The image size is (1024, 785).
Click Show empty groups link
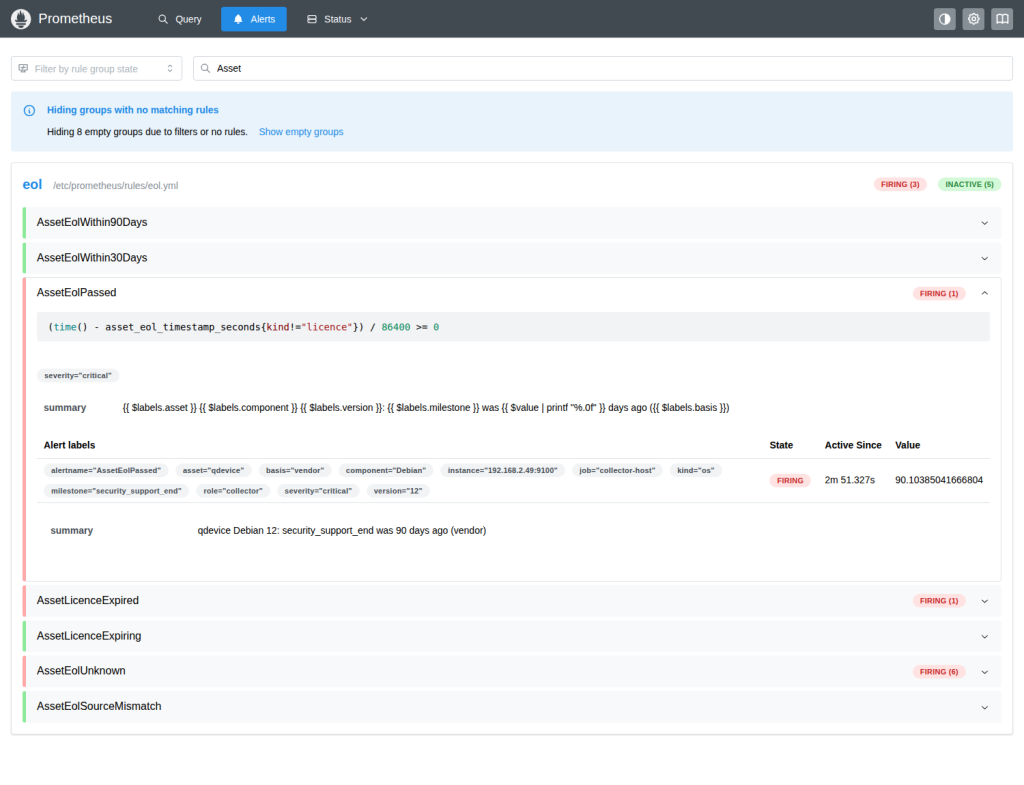click(x=301, y=132)
